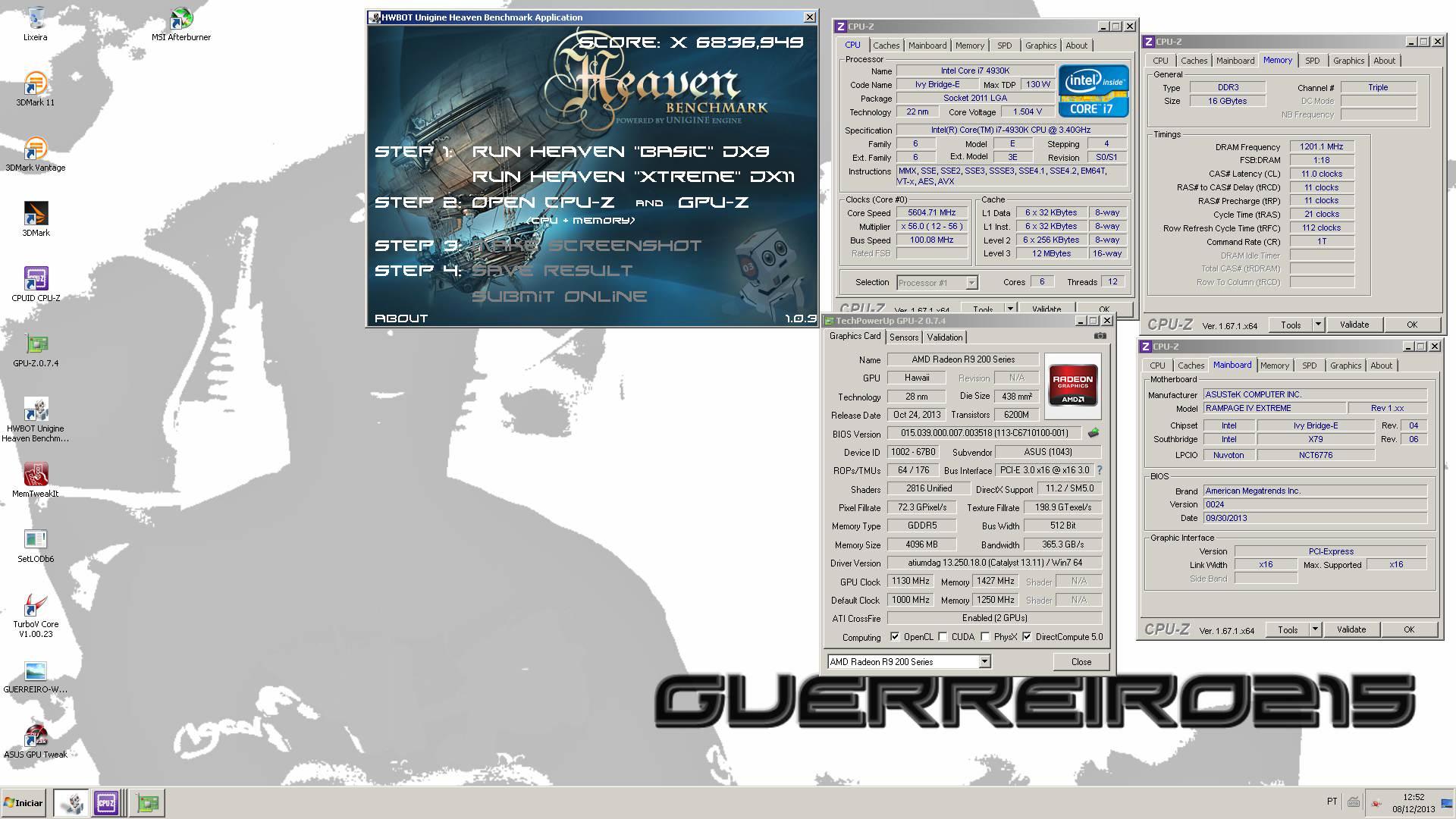The height and width of the screenshot is (819, 1456).
Task: Click OK in CPU-Z Mainboard window
Action: coord(1408,629)
